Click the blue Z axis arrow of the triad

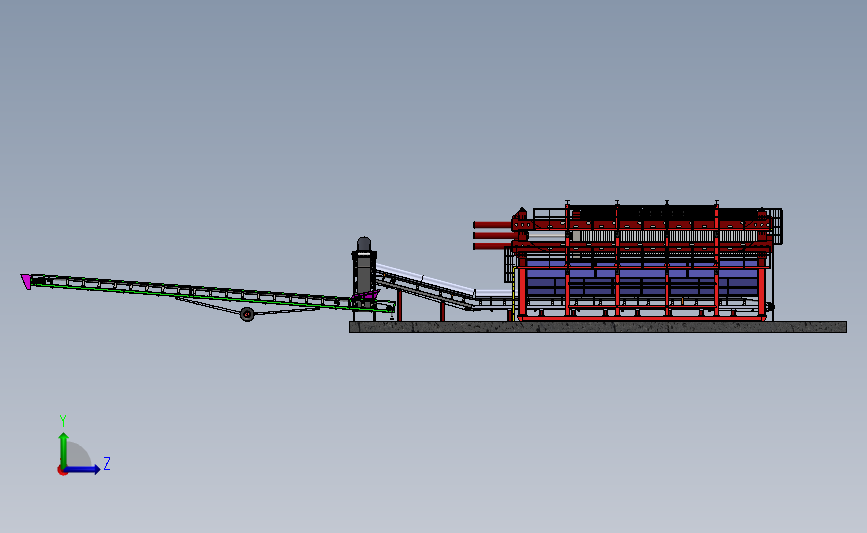pyautogui.click(x=82, y=469)
